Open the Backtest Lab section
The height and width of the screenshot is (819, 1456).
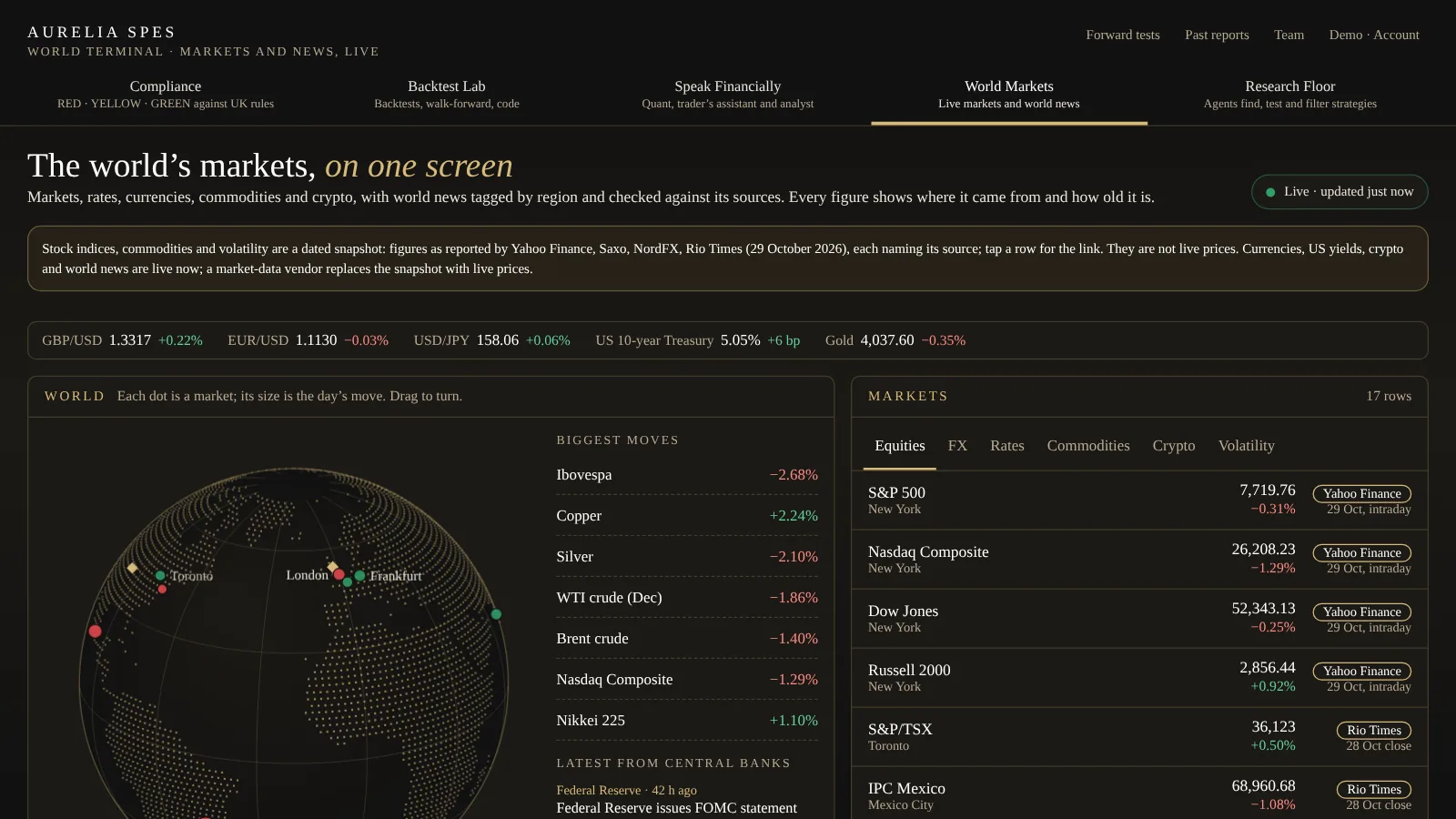(447, 95)
